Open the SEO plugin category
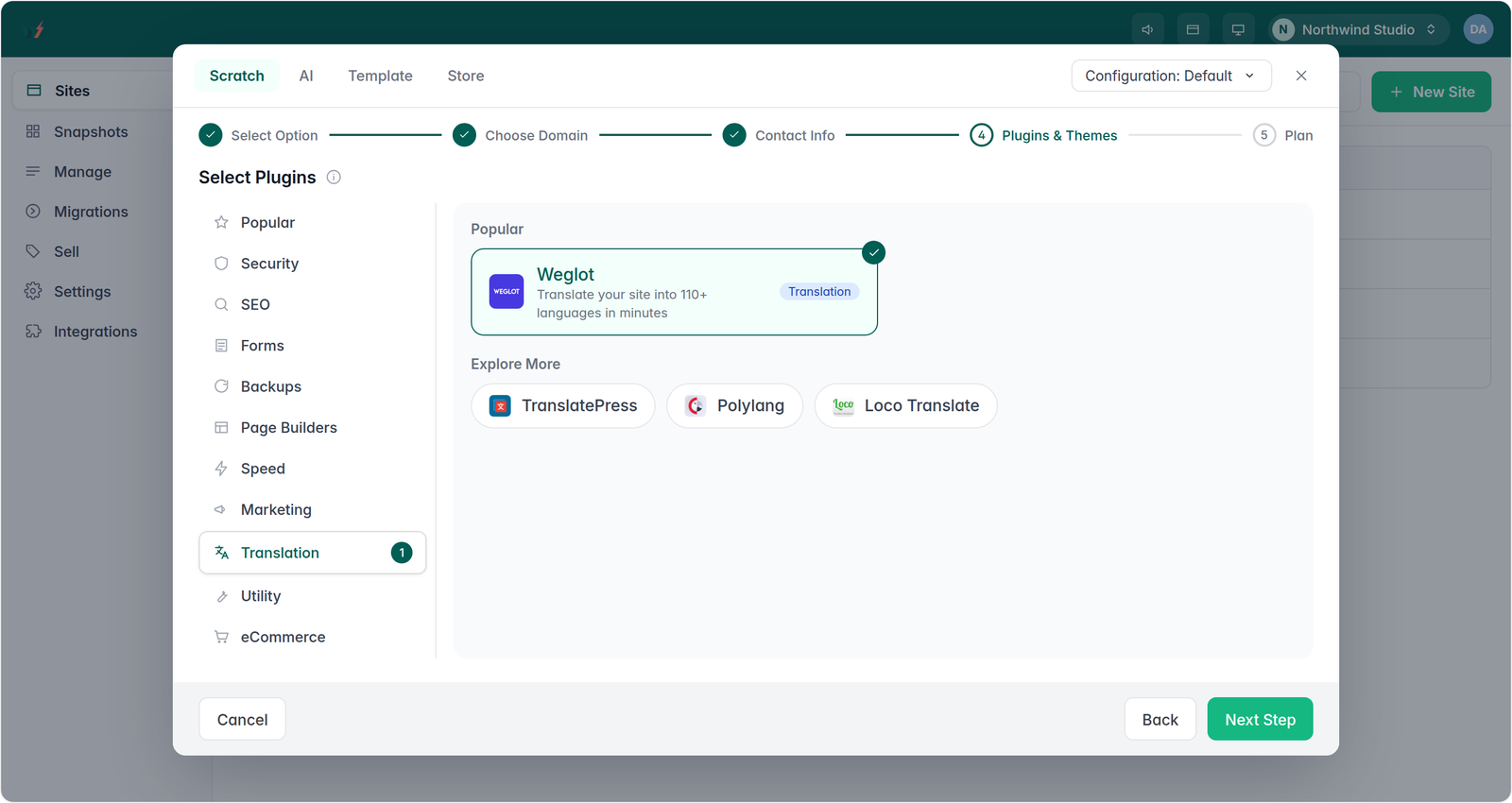1512x803 pixels. point(312,304)
